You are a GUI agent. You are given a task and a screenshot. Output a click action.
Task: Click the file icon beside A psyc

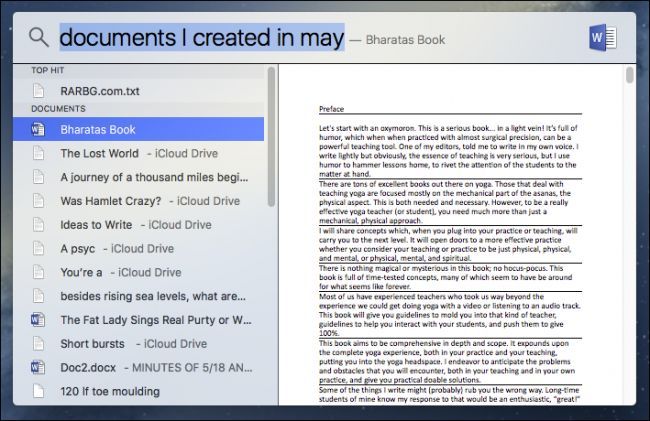pos(39,248)
